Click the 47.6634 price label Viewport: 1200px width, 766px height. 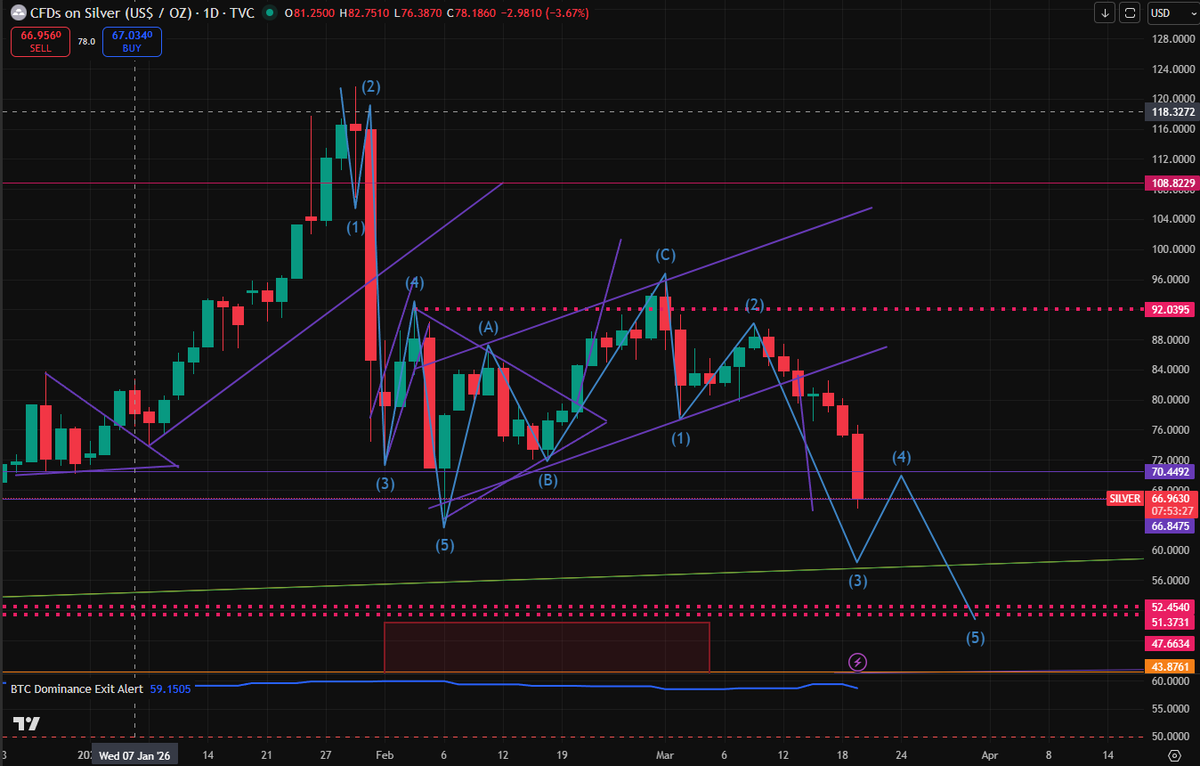(x=1171, y=644)
